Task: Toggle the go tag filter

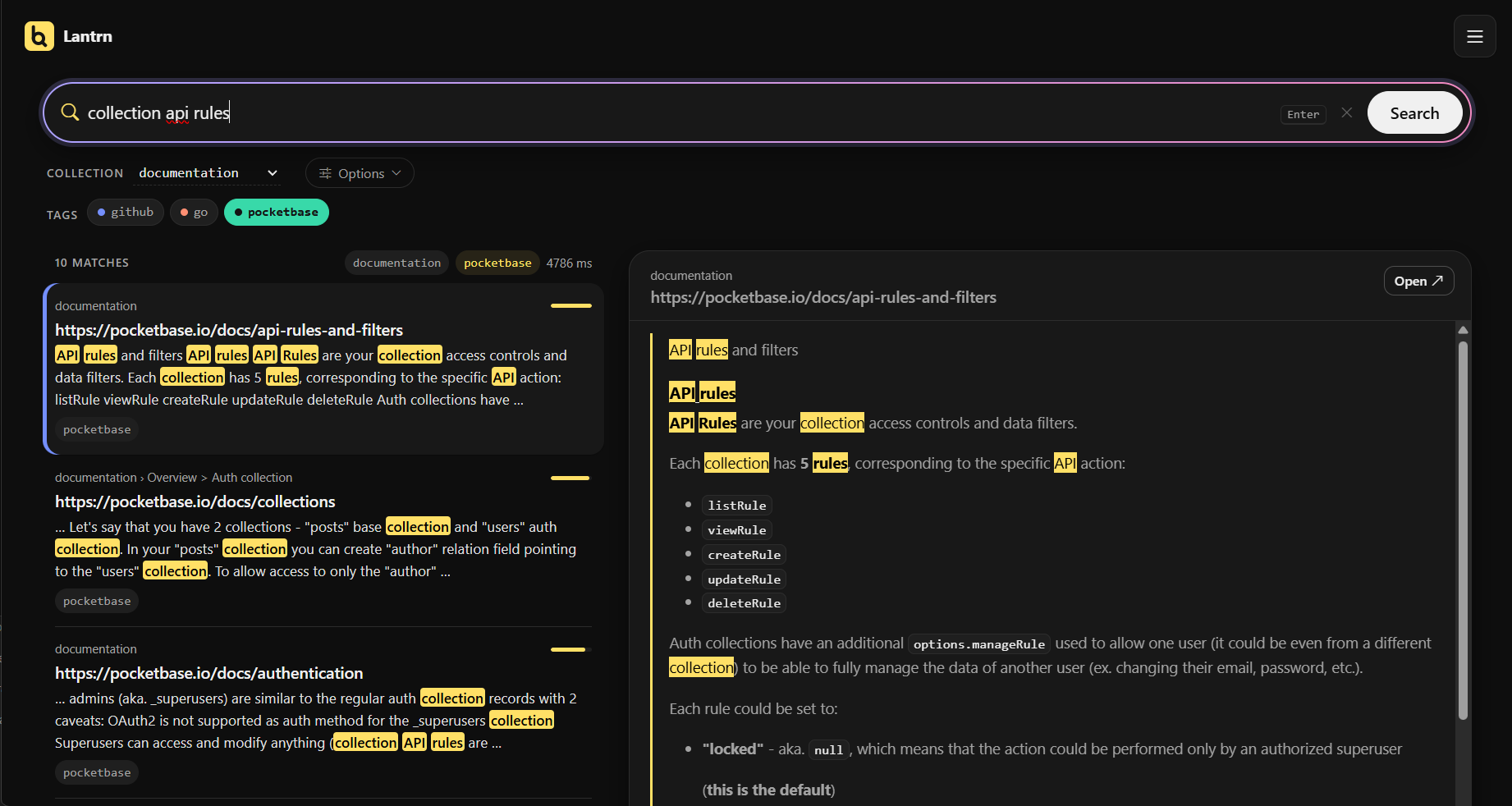Action: (x=194, y=212)
